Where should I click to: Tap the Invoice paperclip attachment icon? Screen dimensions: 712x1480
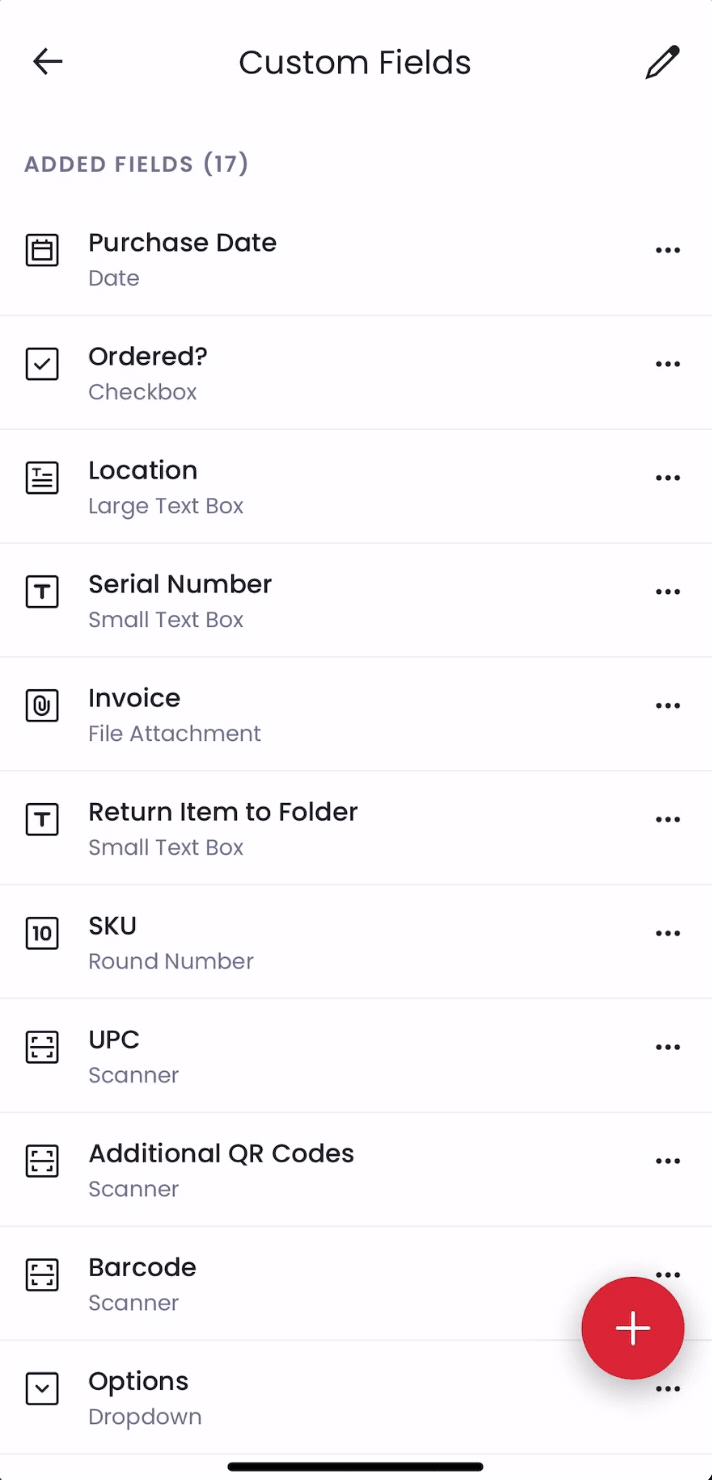42,706
